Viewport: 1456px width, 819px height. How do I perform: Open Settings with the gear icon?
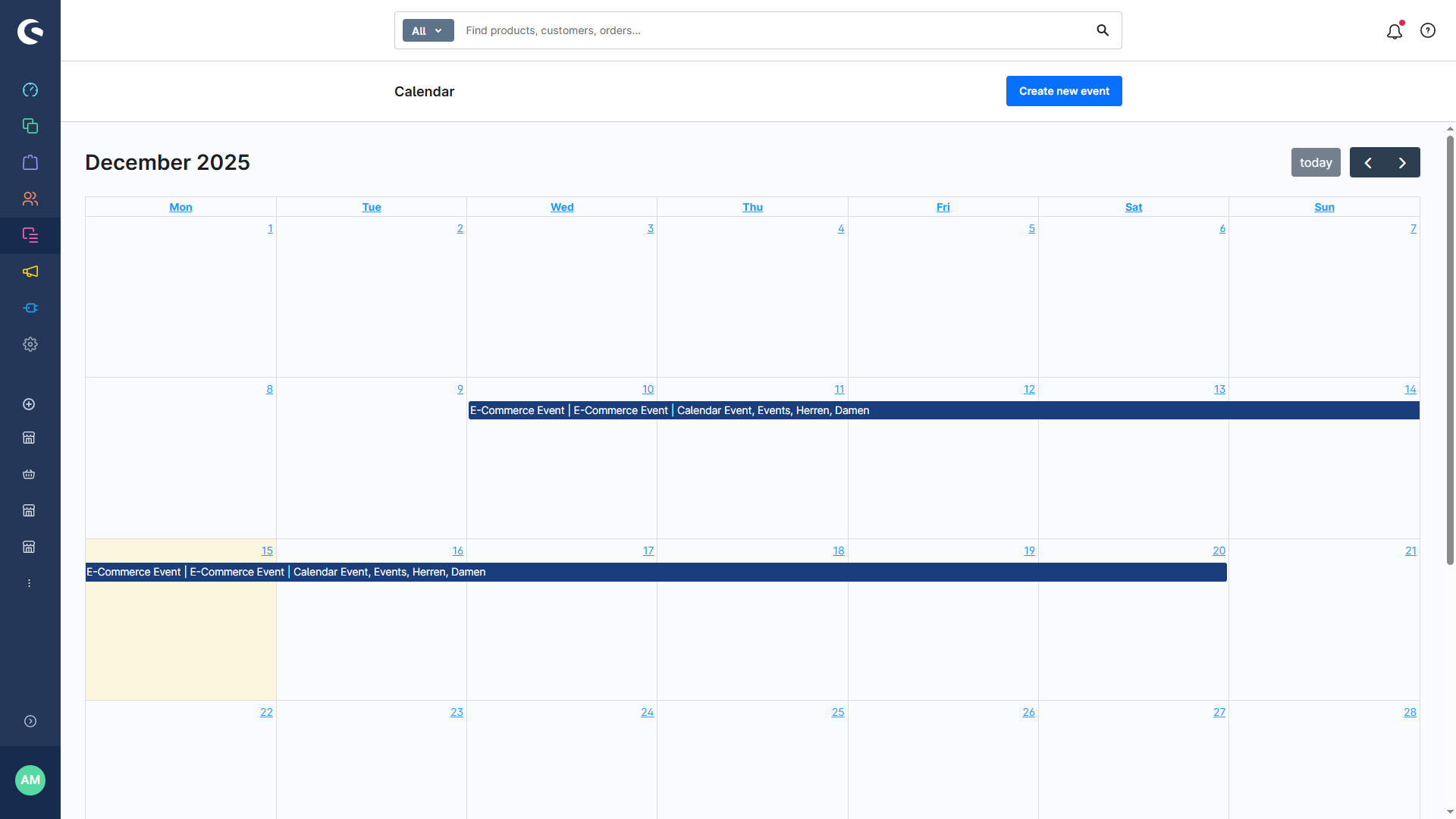[x=30, y=344]
